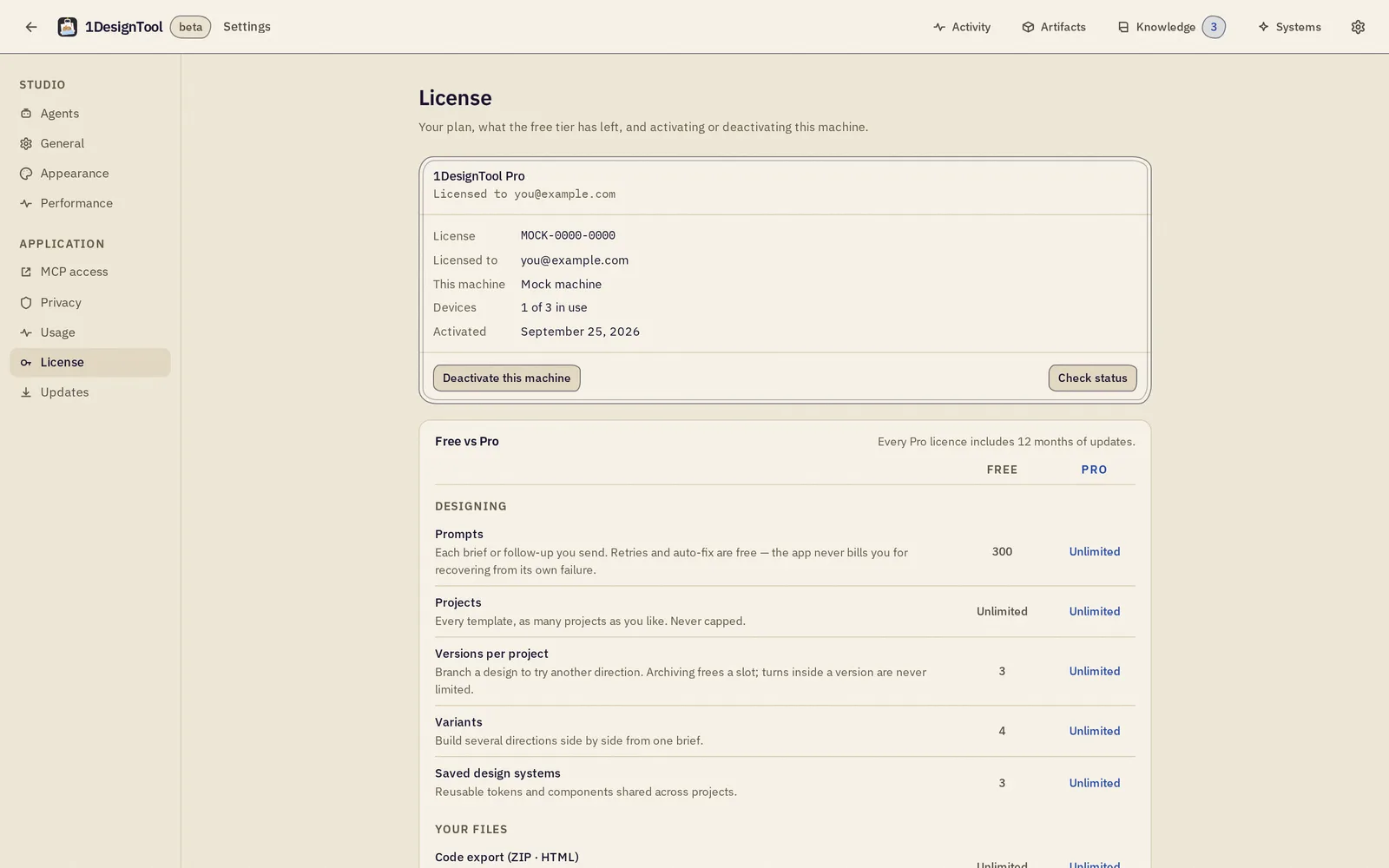This screenshot has width=1389, height=868.
Task: Open the Activity tab
Action: coord(962,27)
